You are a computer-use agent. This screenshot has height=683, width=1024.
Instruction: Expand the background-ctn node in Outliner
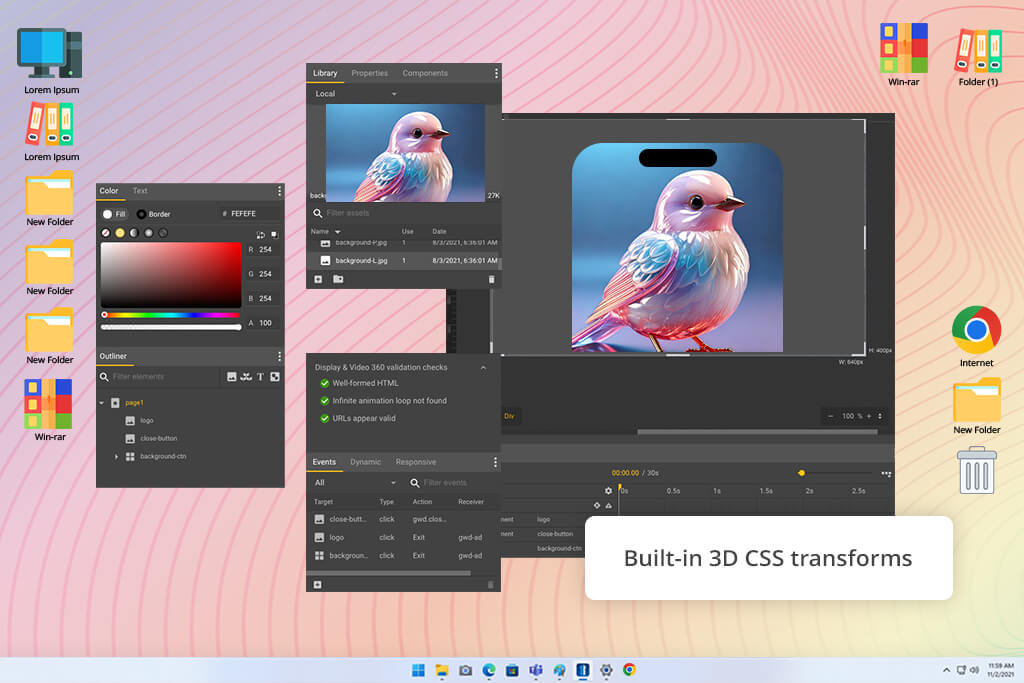(x=116, y=457)
